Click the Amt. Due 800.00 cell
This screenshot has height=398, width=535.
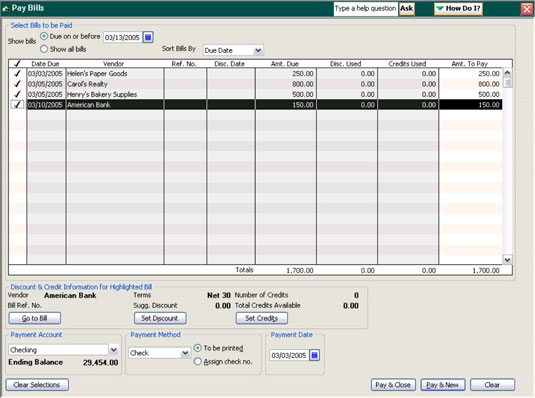286,84
